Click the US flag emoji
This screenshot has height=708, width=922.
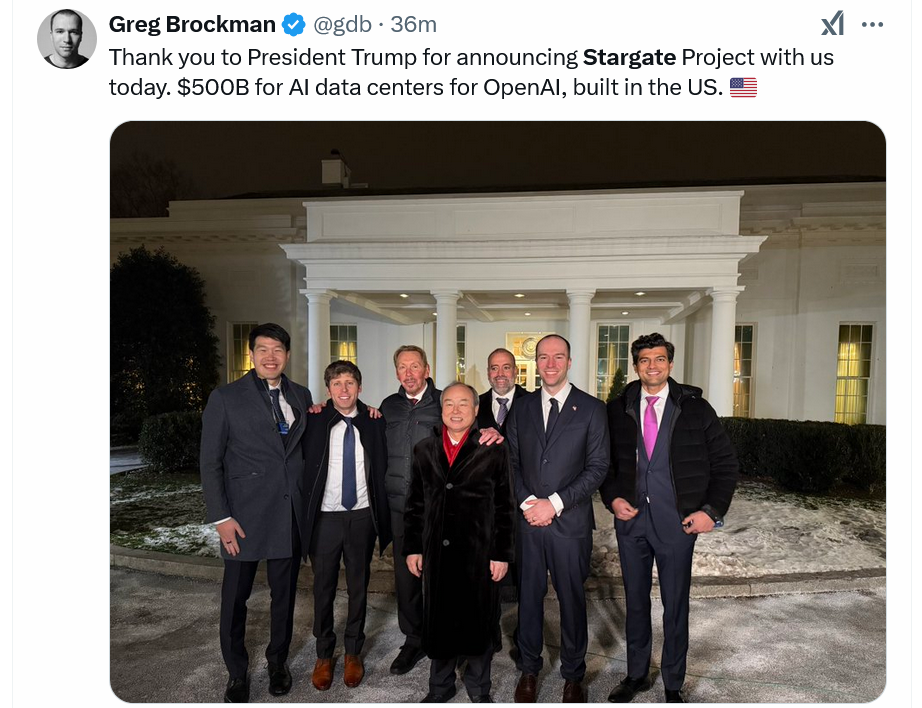pos(743,88)
